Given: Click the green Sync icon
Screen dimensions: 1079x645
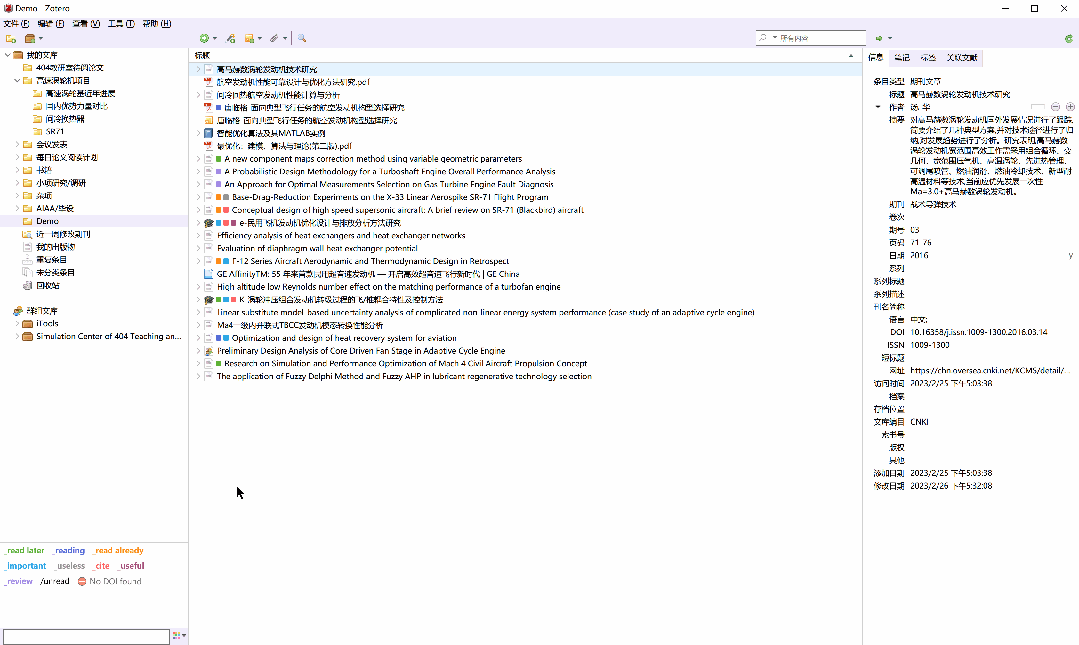Looking at the screenshot, I should pyautogui.click(x=1069, y=39).
